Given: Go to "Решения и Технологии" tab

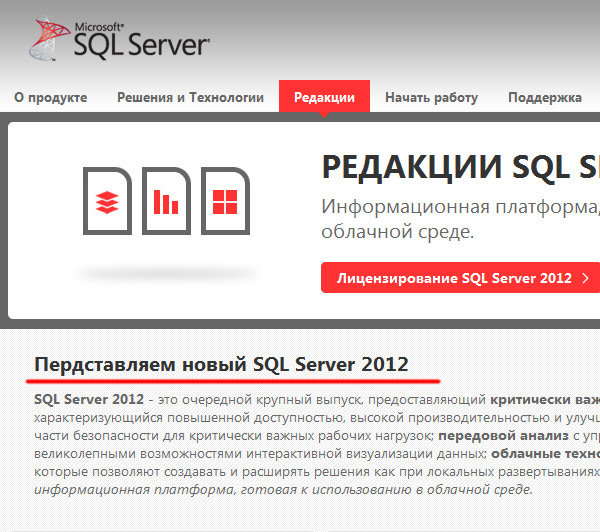Looking at the screenshot, I should pos(190,97).
